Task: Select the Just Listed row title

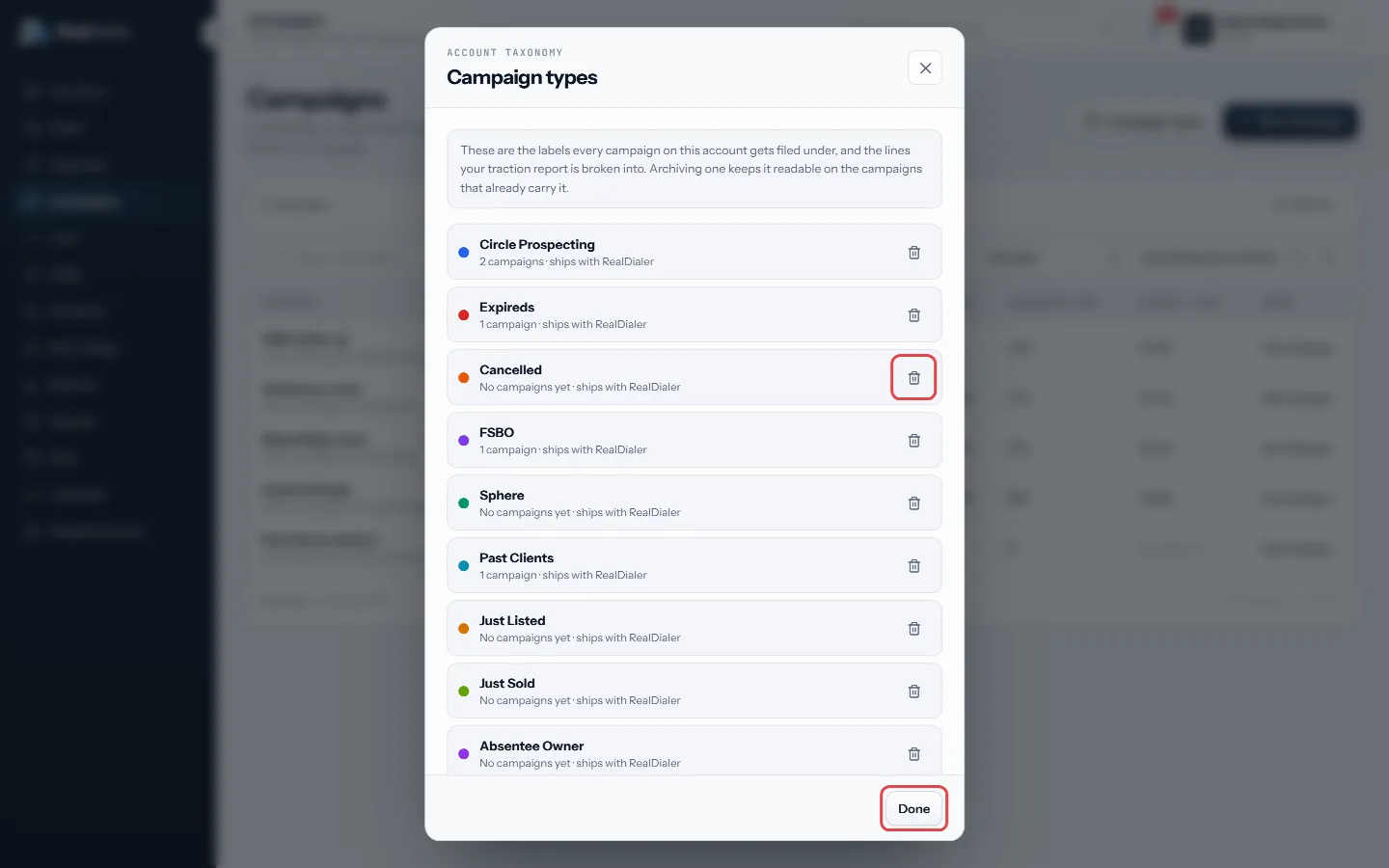Action: tap(512, 620)
